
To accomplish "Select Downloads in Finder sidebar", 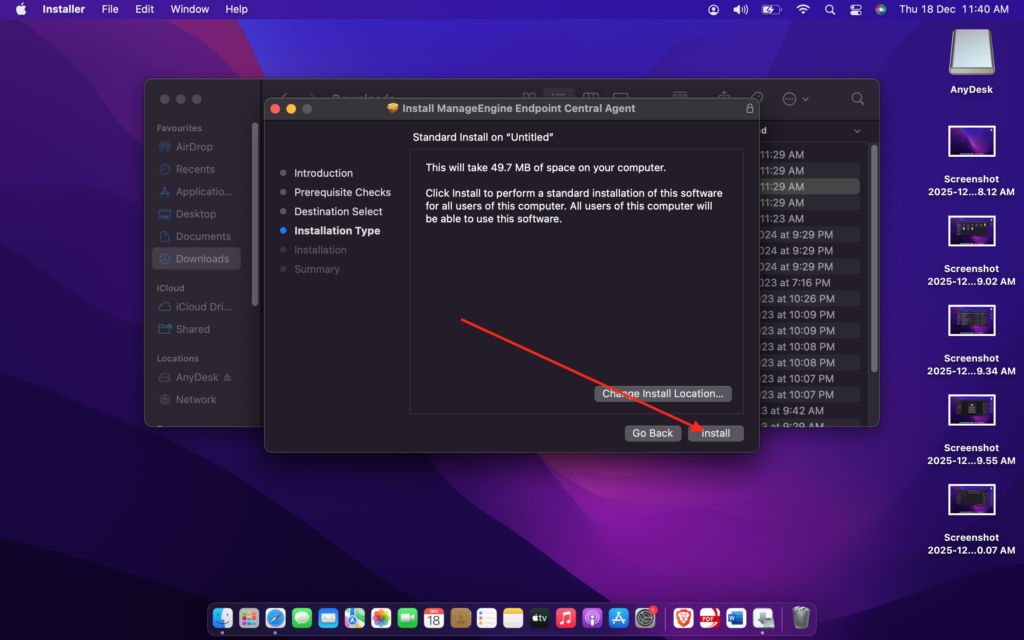I will pos(196,259).
